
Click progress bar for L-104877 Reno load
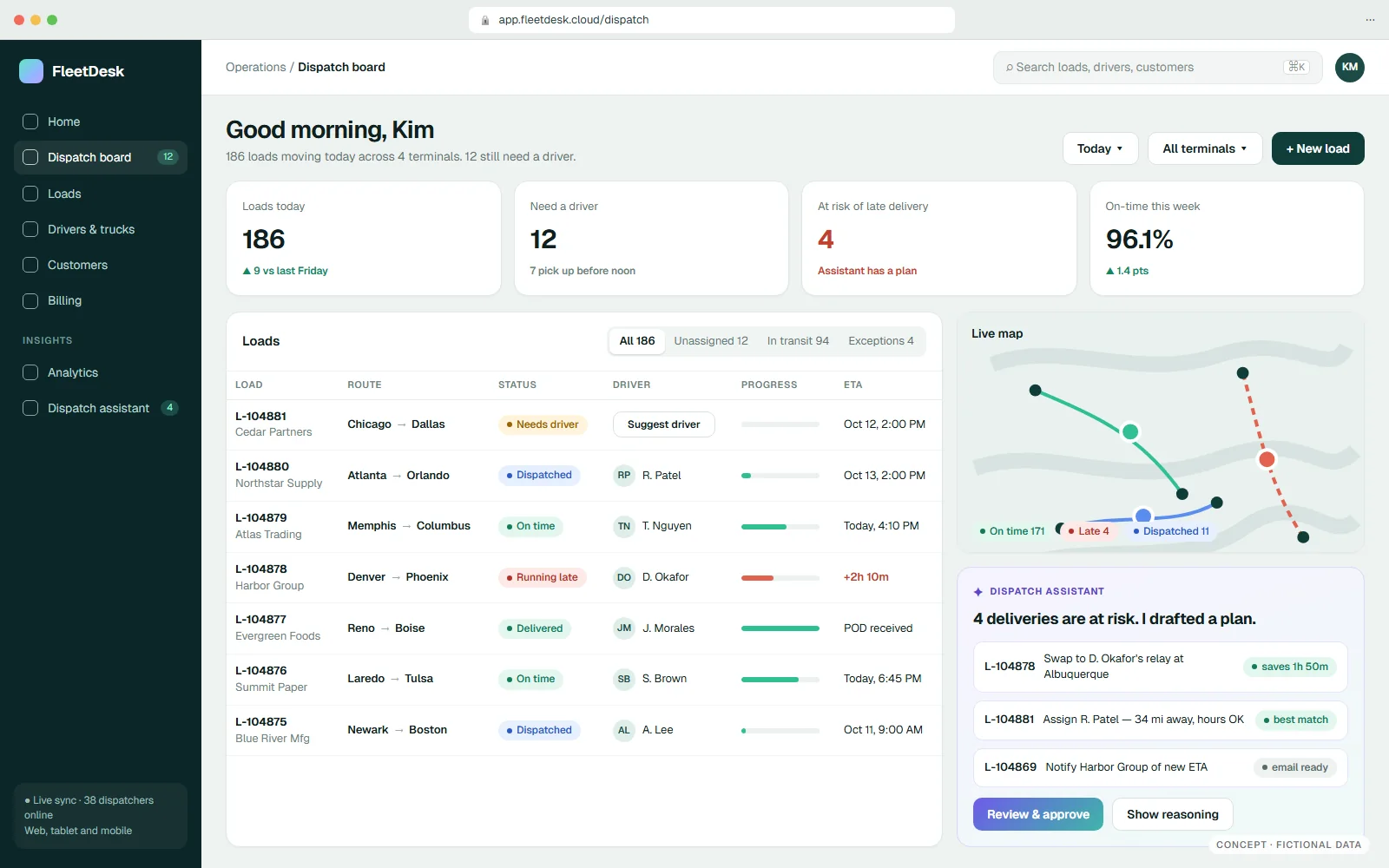pyautogui.click(x=780, y=628)
